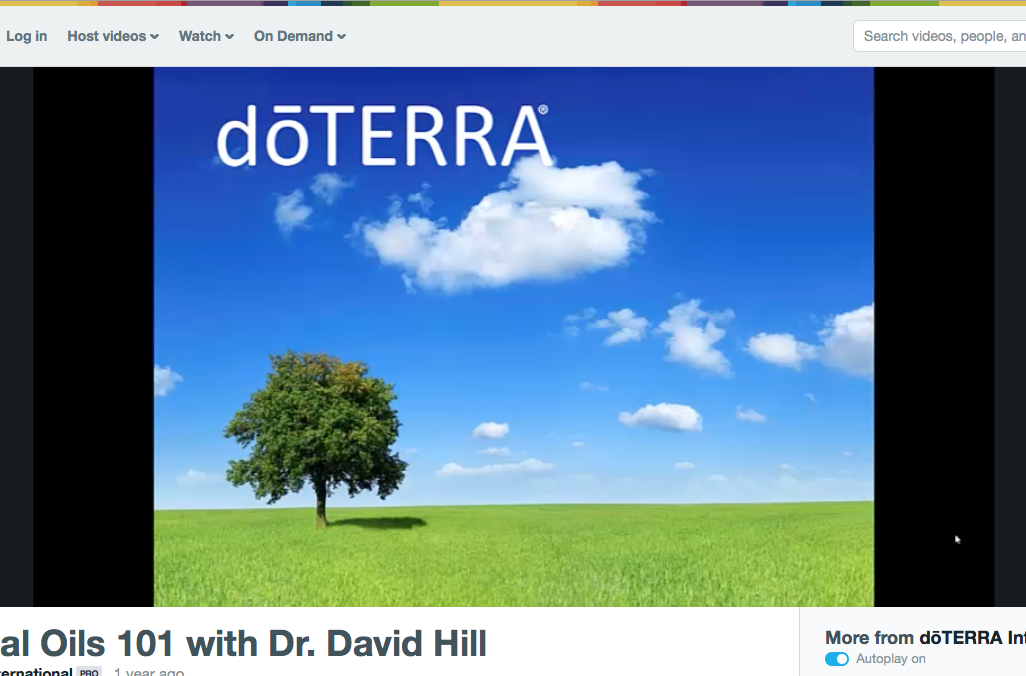The height and width of the screenshot is (676, 1026).
Task: Expand the Watch menu
Action: tap(206, 37)
